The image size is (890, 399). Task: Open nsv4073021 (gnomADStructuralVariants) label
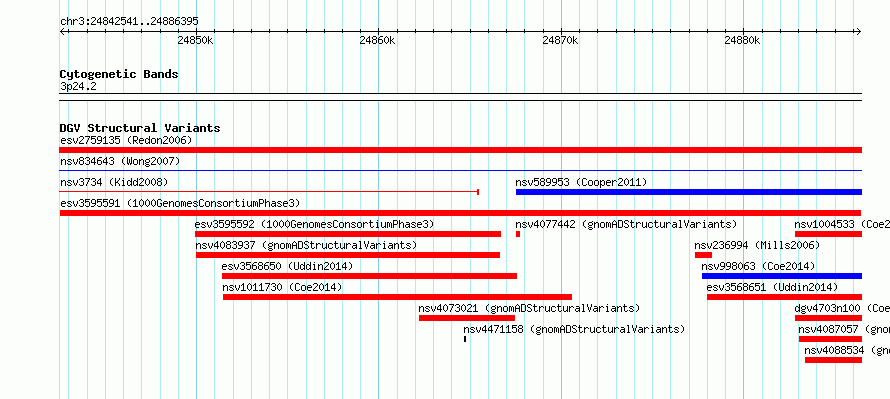click(529, 308)
